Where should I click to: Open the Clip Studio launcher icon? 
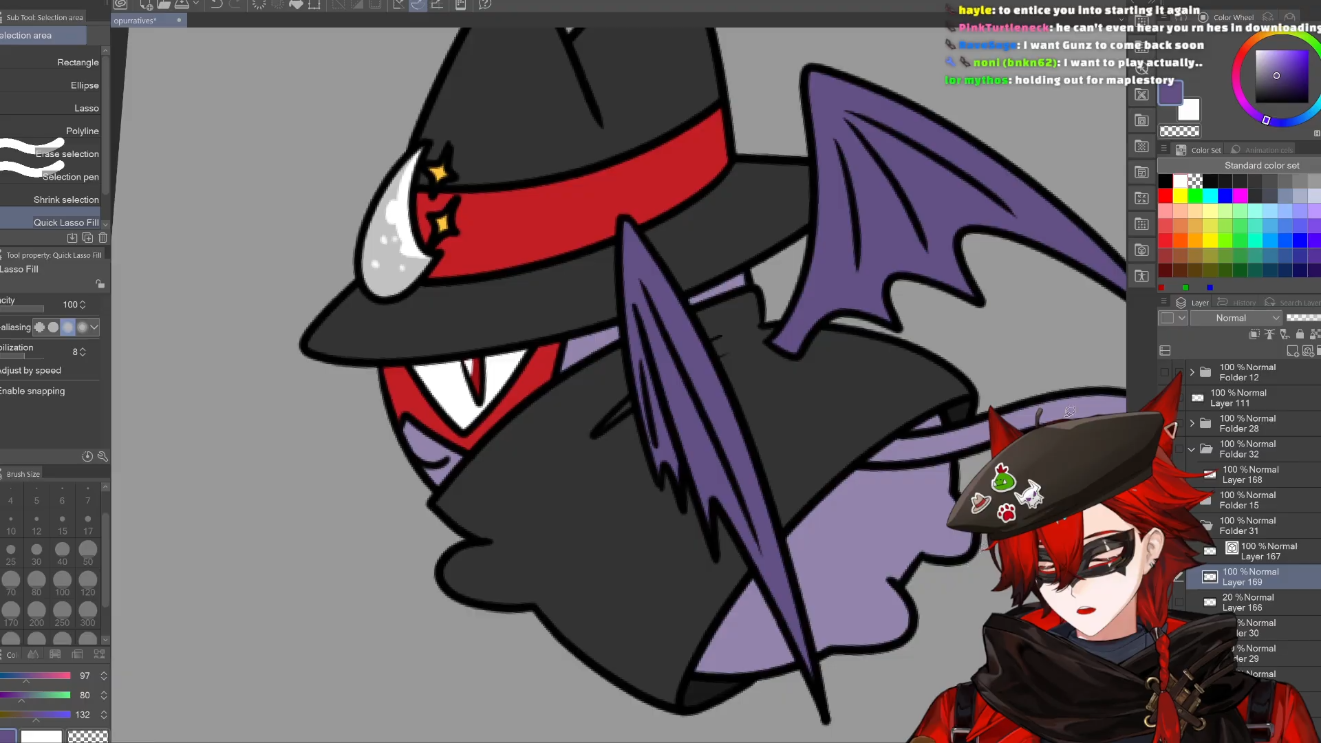point(120,5)
